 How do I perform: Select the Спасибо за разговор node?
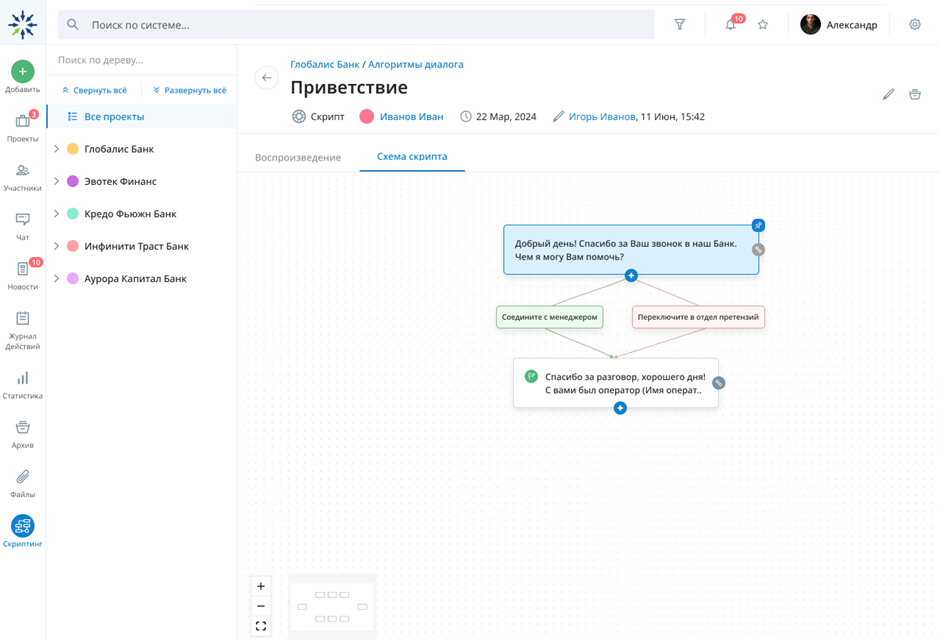(x=616, y=383)
